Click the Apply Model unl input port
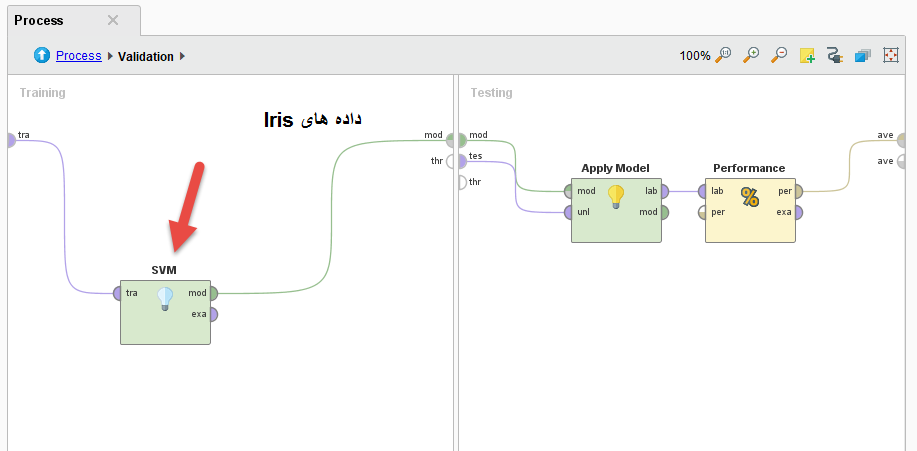Viewport: 917px width, 451px height. click(x=568, y=212)
